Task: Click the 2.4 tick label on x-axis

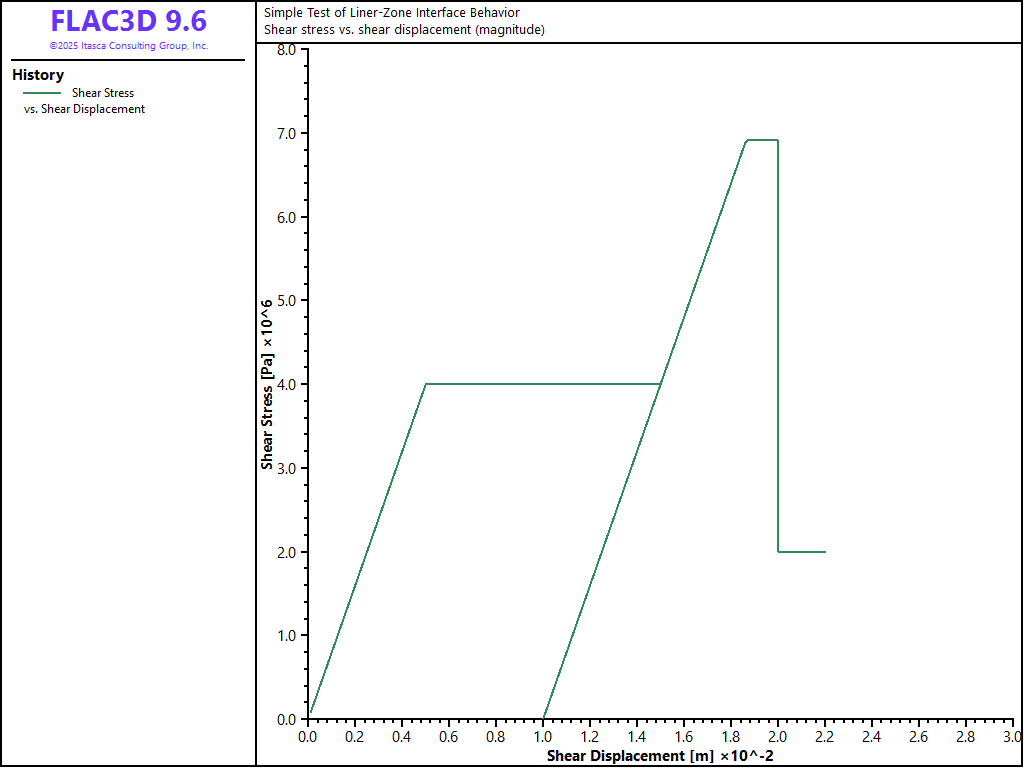Action: [872, 737]
